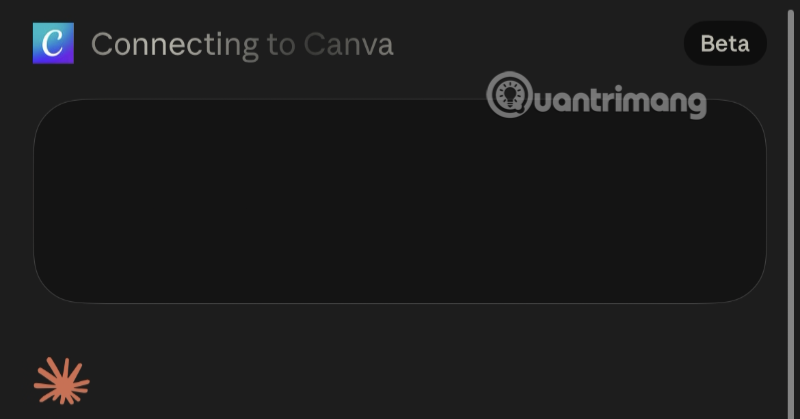Click the word Connecting in the title
Screen dimensions: 800x419
click(175, 46)
